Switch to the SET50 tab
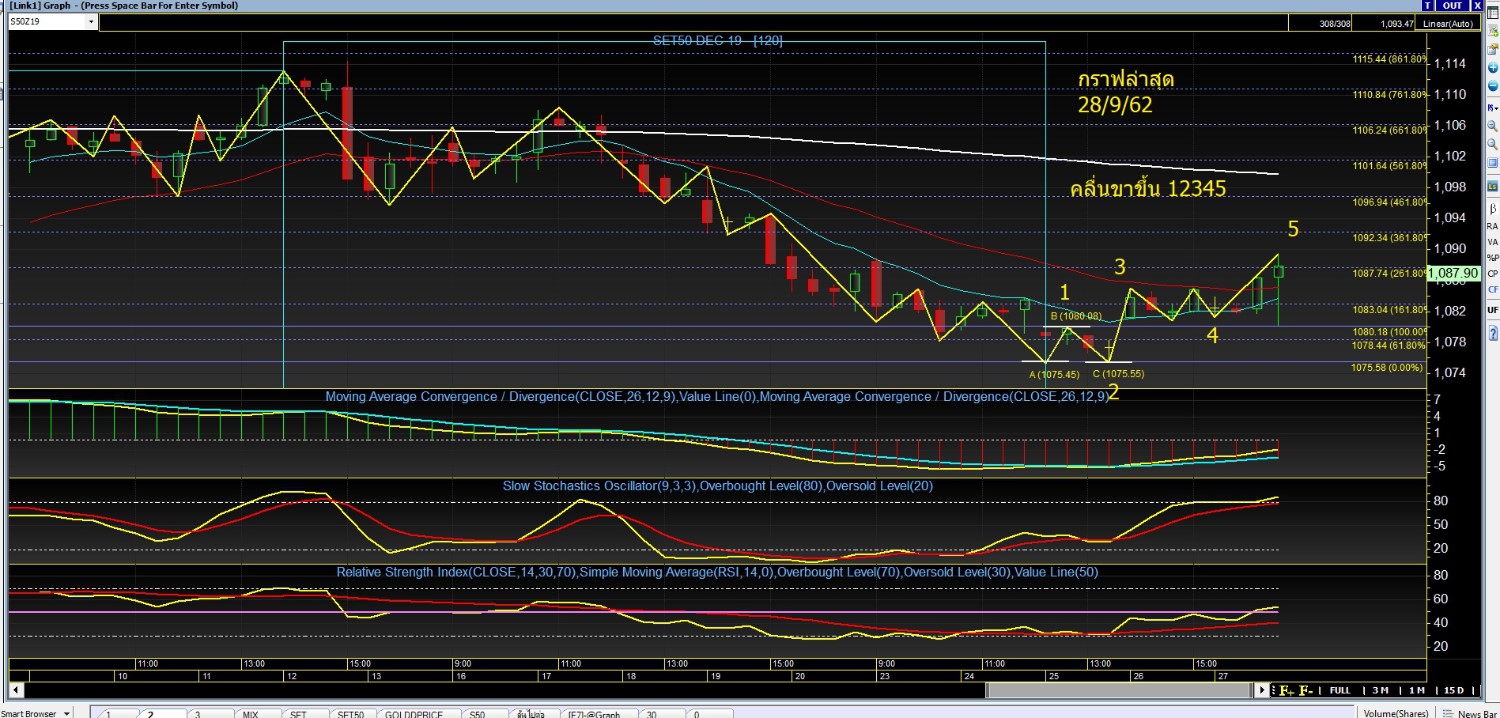Image resolution: width=1500 pixels, height=718 pixels. [354, 713]
